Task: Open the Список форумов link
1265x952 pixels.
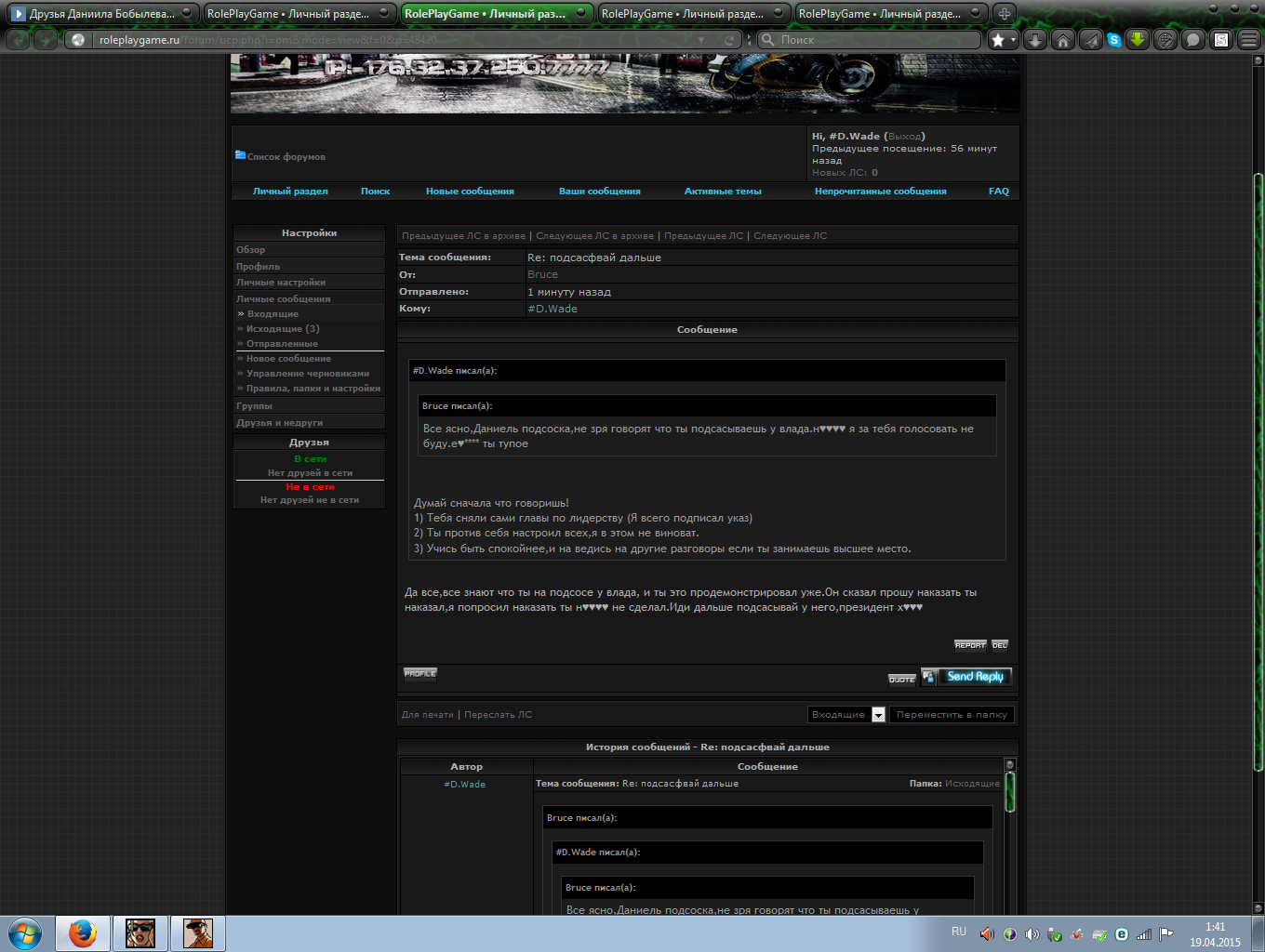Action: click(x=286, y=157)
